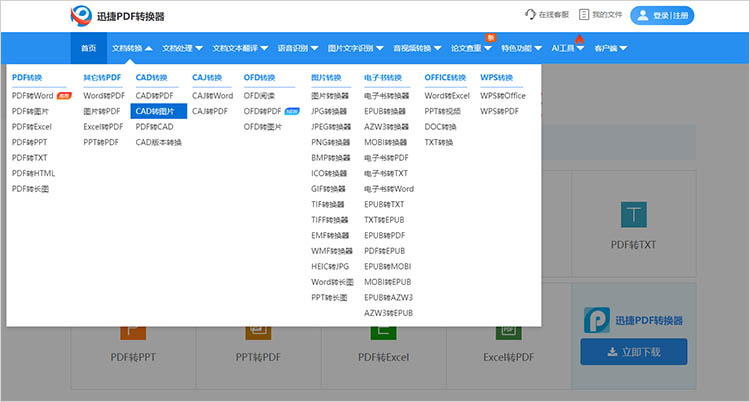The image size is (750, 402).
Task: Choose 图片转PDF menu entry
Action: point(101,111)
